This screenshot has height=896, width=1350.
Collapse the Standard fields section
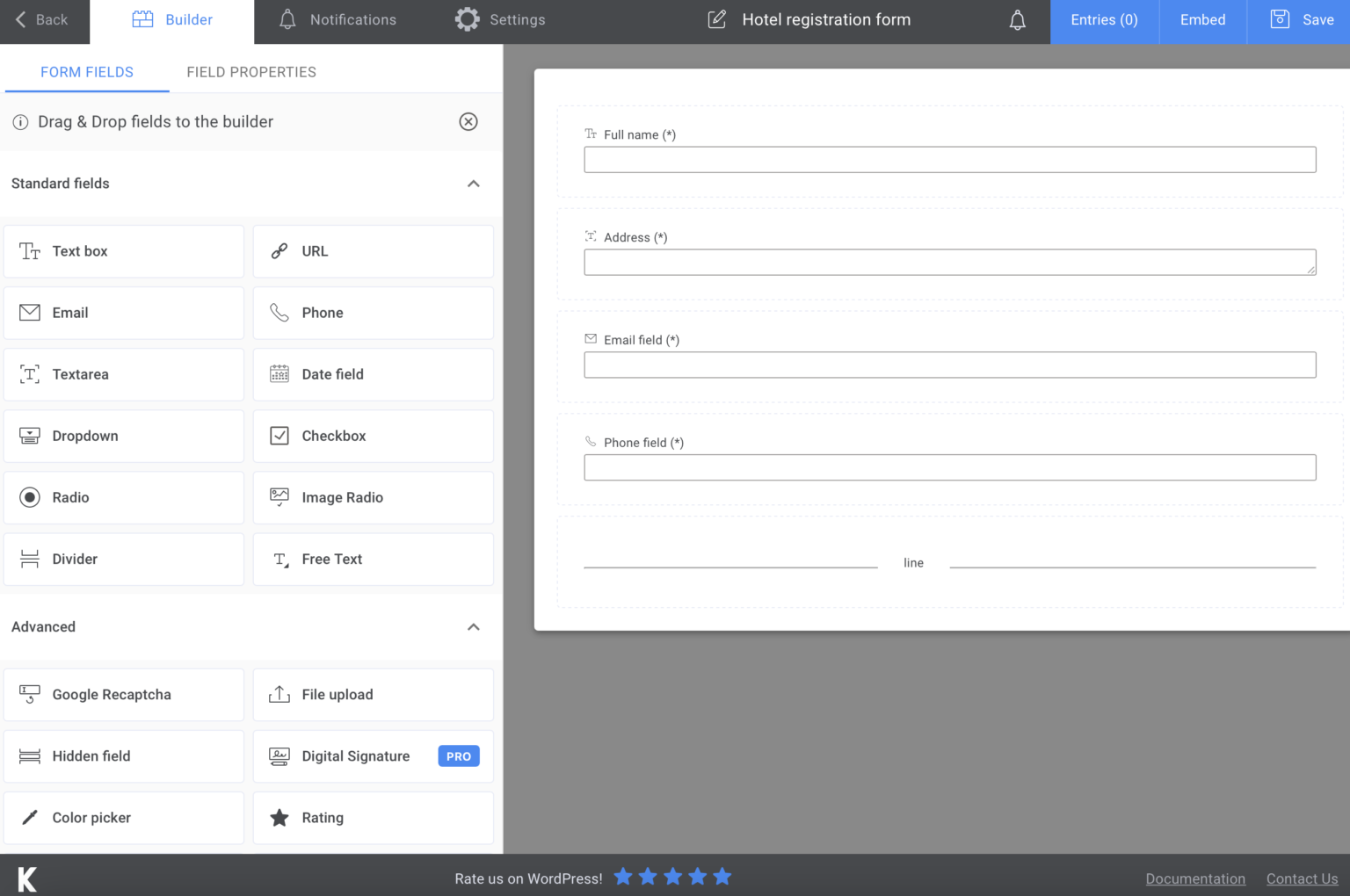coord(474,184)
